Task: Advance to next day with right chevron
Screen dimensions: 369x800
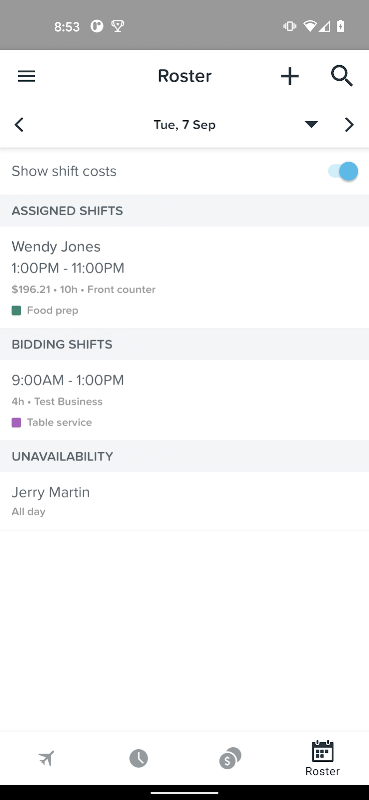Action: (x=349, y=124)
